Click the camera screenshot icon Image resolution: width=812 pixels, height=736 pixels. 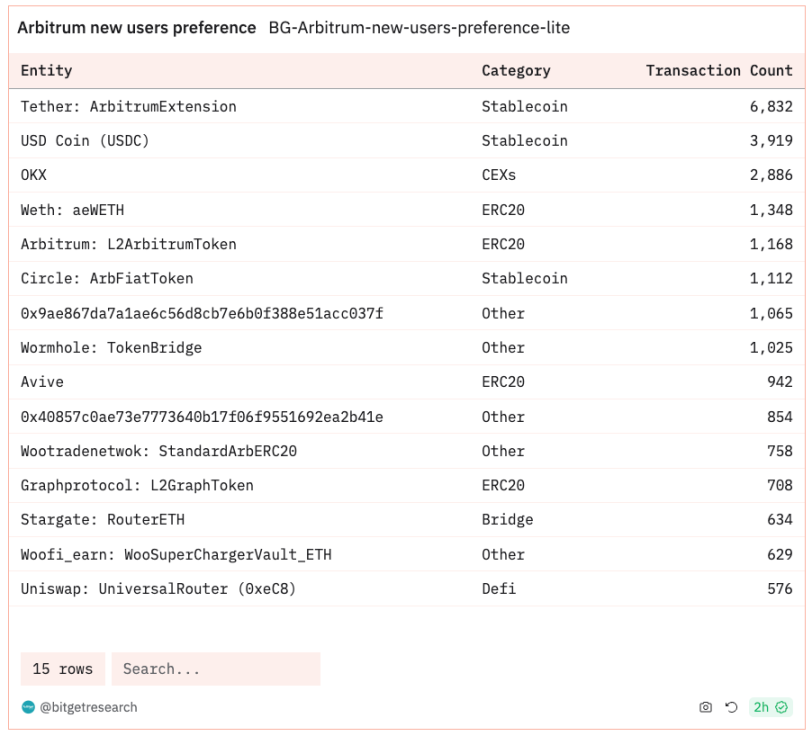pyautogui.click(x=706, y=707)
